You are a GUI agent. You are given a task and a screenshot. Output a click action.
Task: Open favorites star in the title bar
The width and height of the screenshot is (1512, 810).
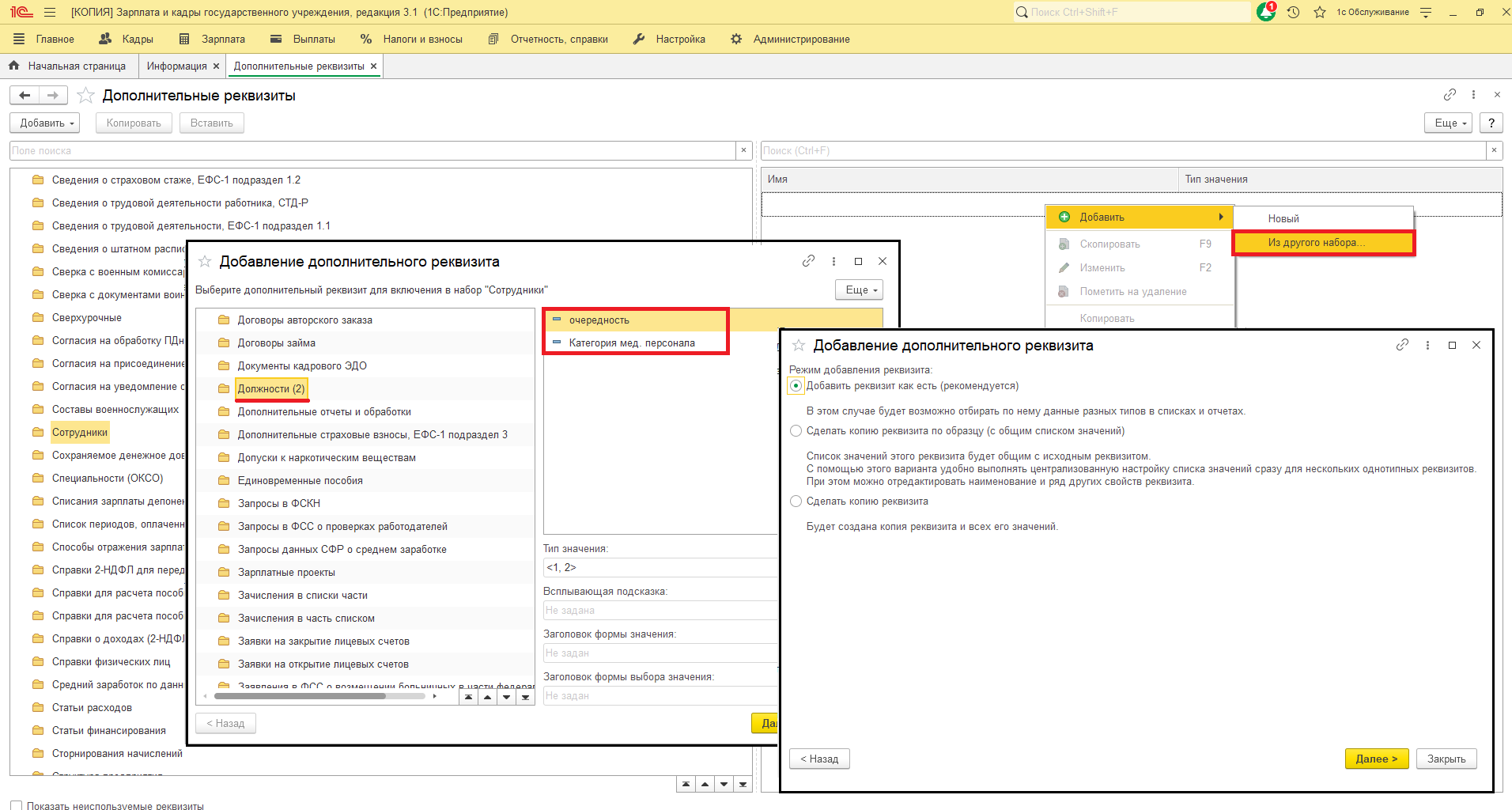coord(1319,12)
